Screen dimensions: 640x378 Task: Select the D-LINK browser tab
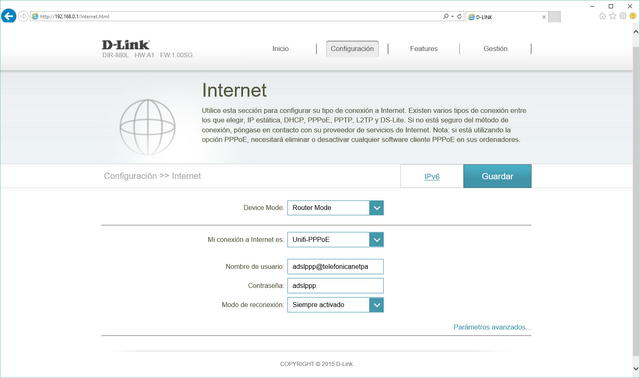coord(506,17)
